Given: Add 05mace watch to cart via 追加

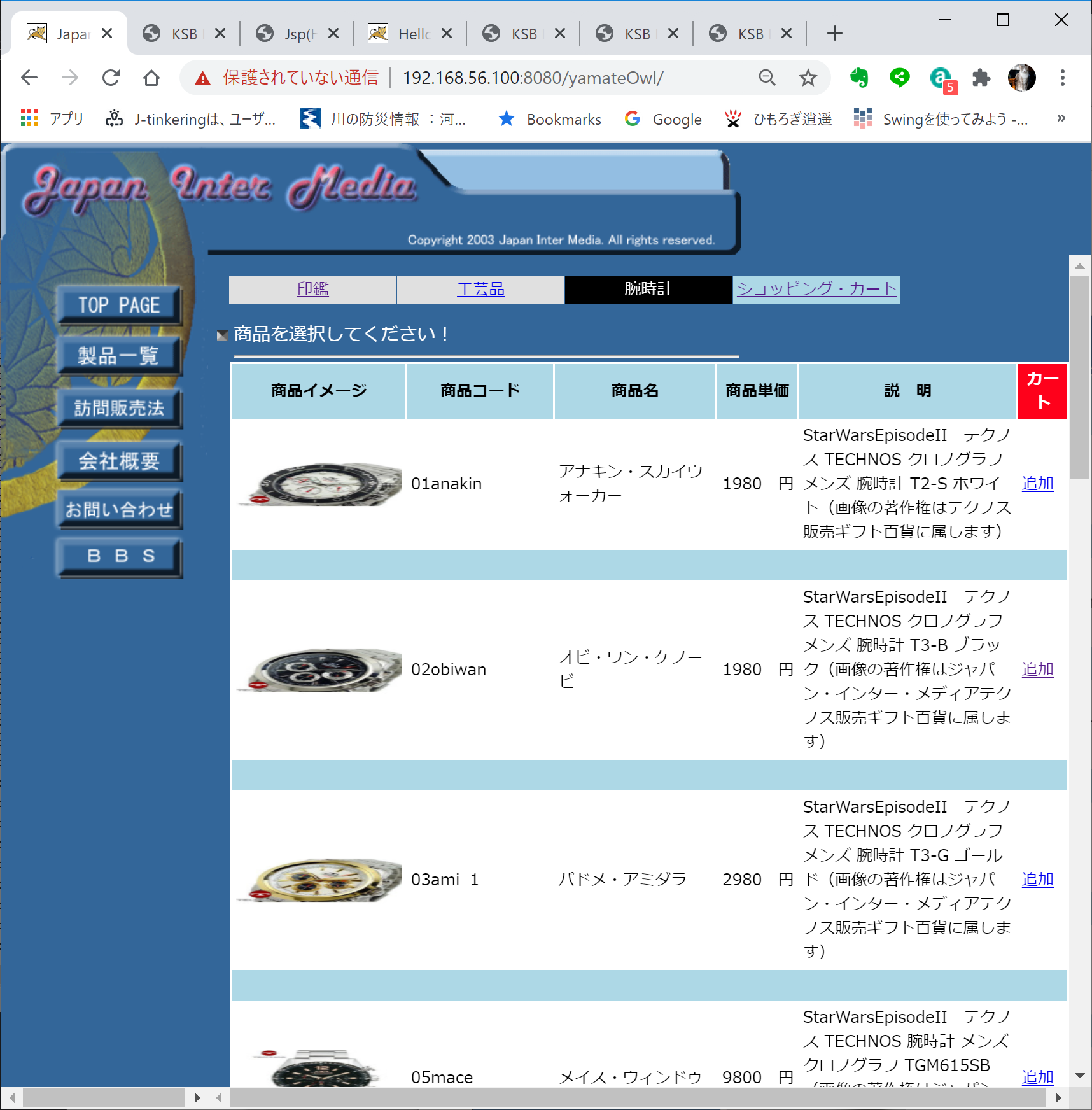Looking at the screenshot, I should pos(1037,1078).
